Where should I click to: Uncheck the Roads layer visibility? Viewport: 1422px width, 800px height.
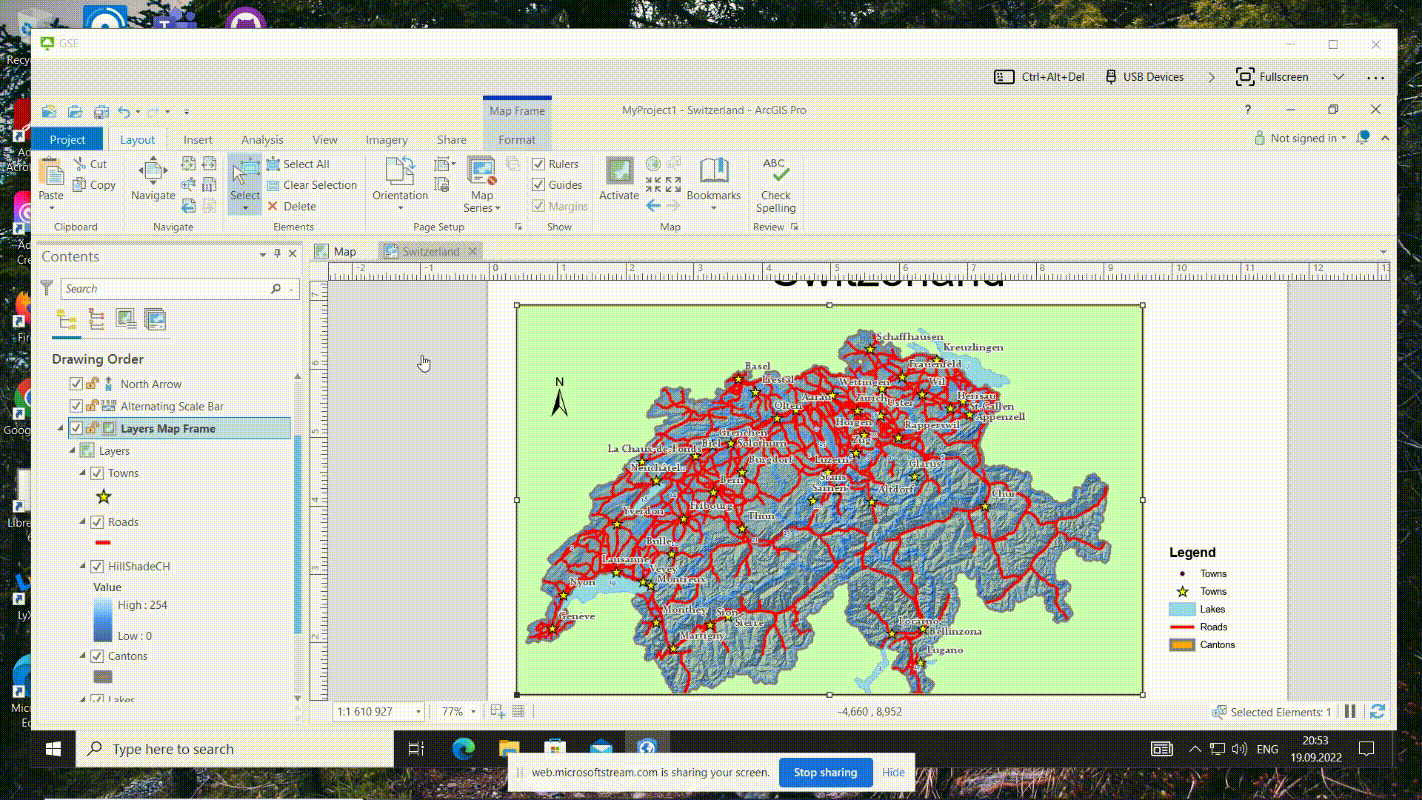coord(97,522)
